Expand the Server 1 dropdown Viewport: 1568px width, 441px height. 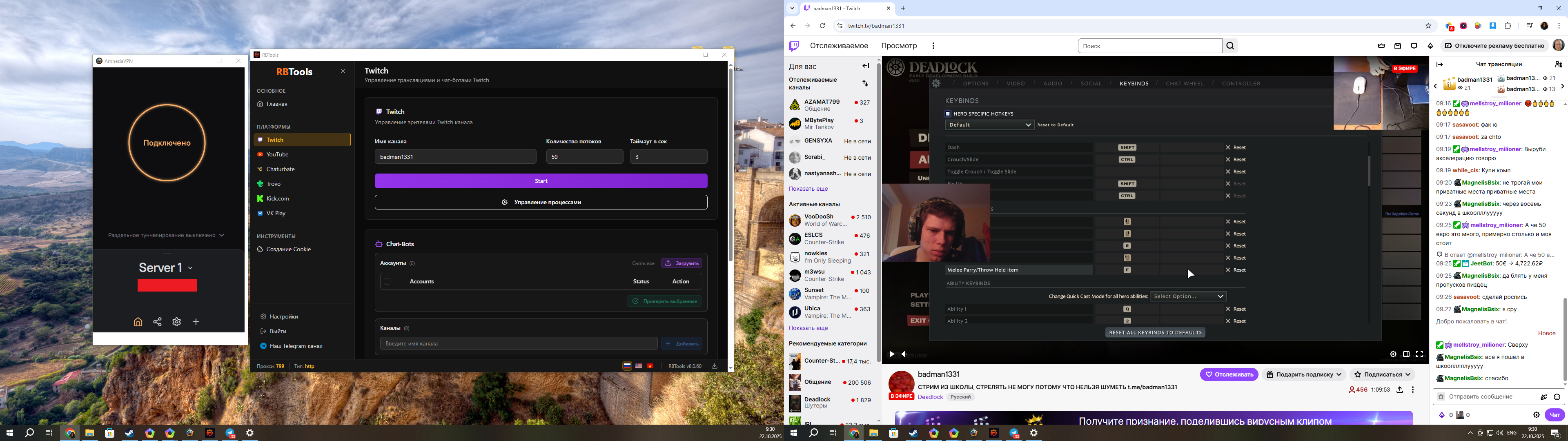191,268
